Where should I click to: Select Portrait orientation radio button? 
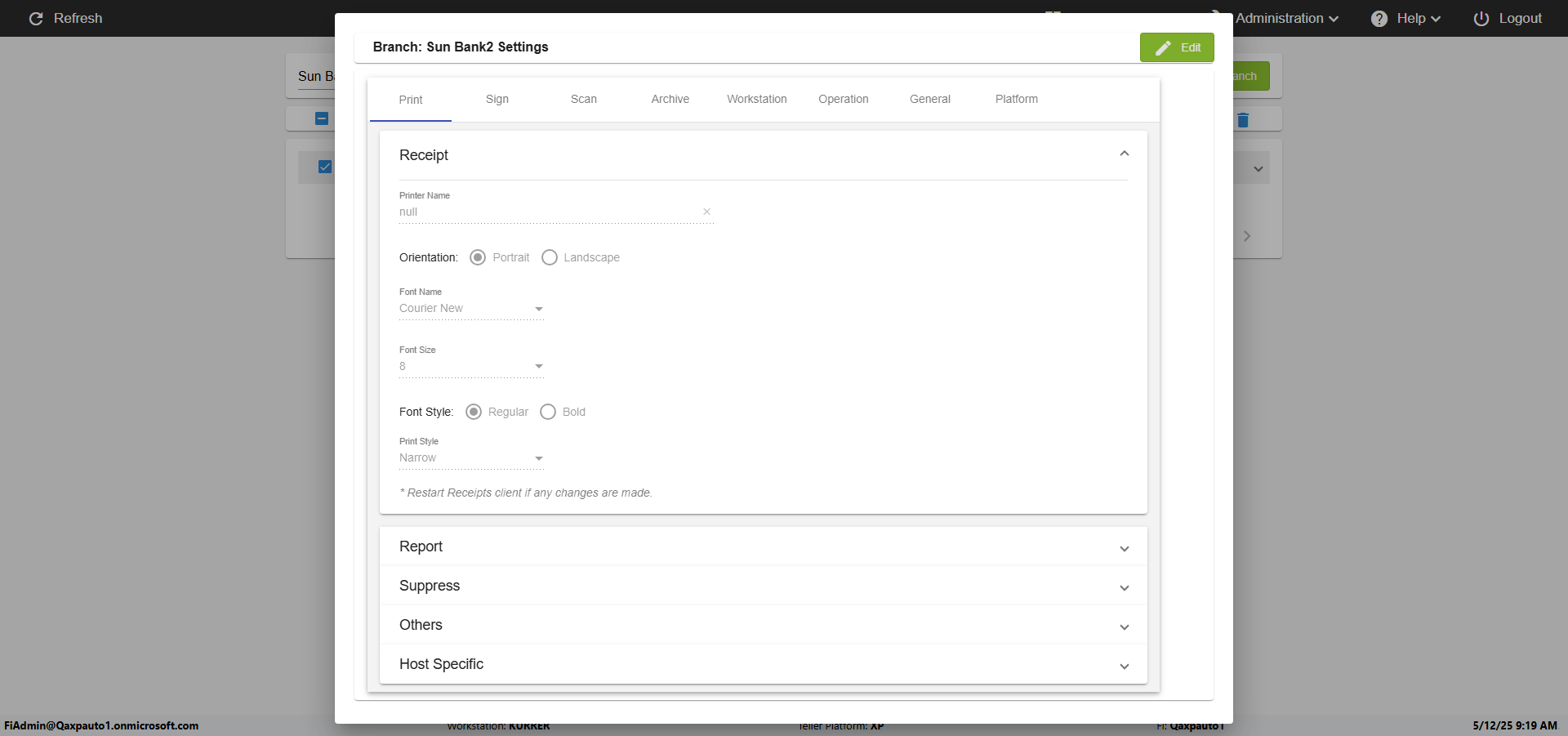tap(478, 257)
